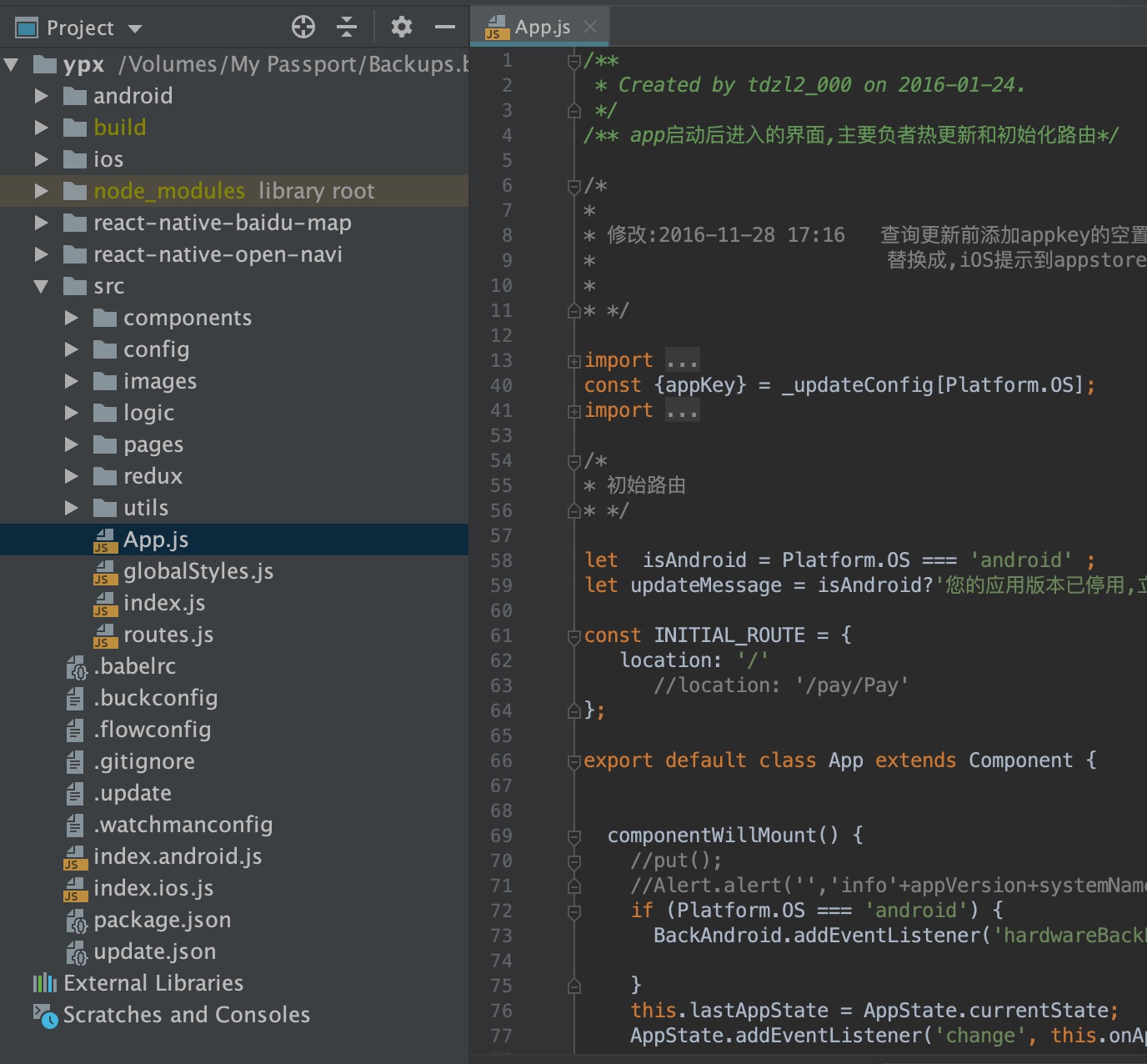Image resolution: width=1147 pixels, height=1064 pixels.
Task: Click the External Libraries bar-chart icon
Action: tap(44, 983)
